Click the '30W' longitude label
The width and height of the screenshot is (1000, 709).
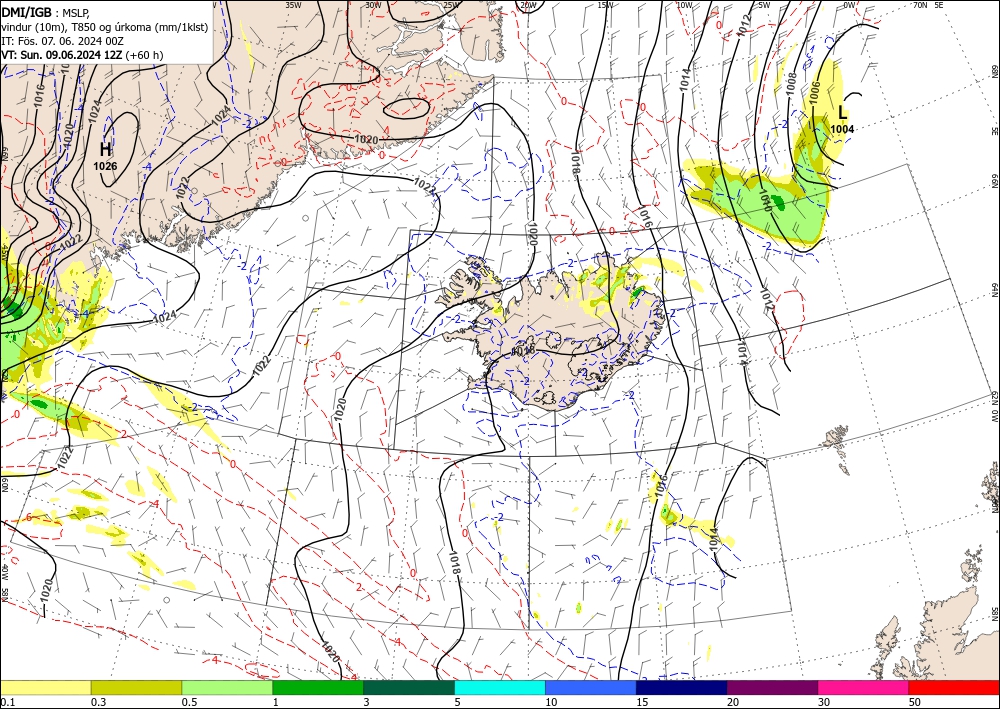click(373, 5)
